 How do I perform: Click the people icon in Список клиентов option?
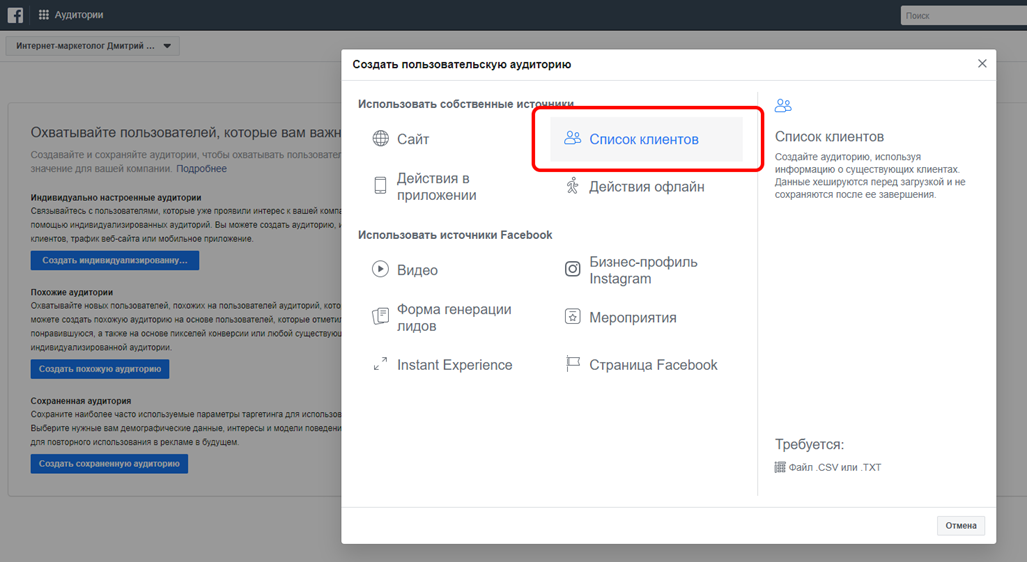click(572, 138)
